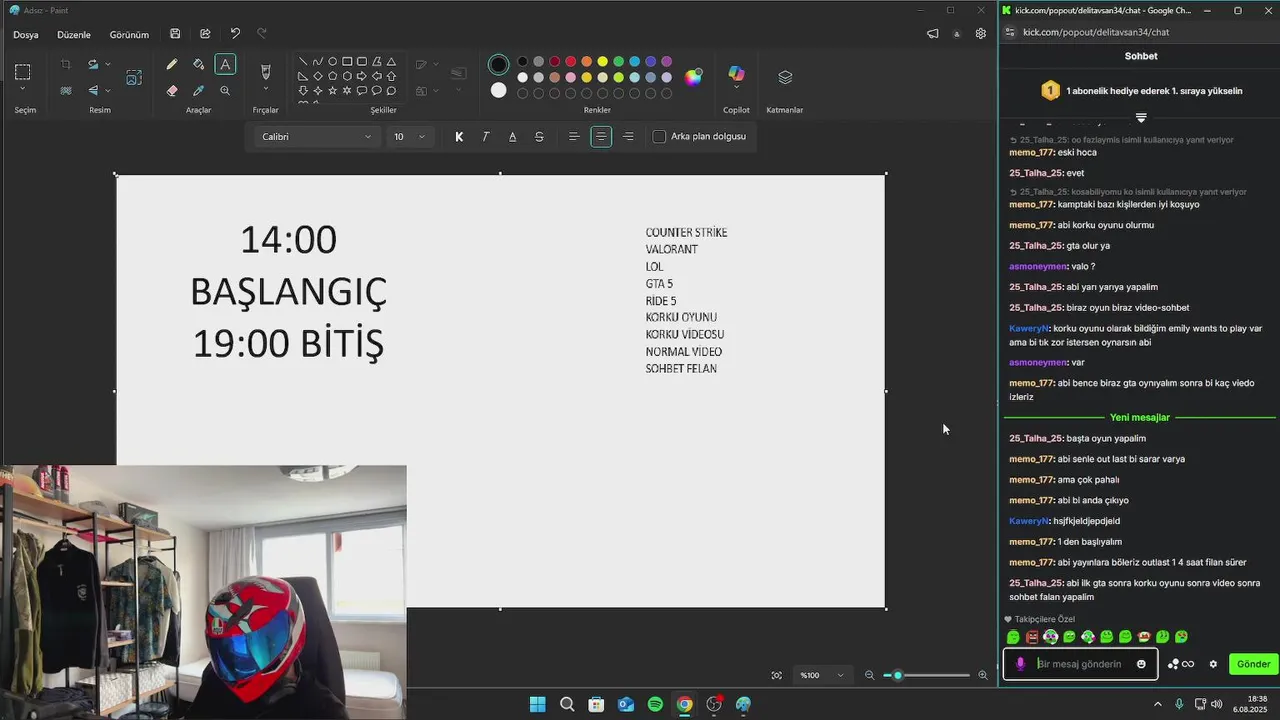The image size is (1280, 720).
Task: Open taskbar Search
Action: 567,704
